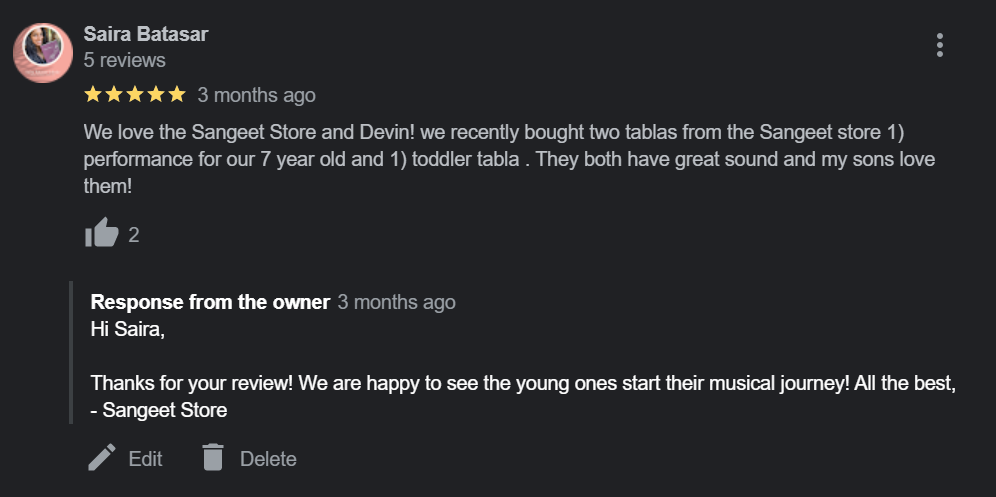Click the fourth star in the rating
996x497 pixels.
coord(156,95)
